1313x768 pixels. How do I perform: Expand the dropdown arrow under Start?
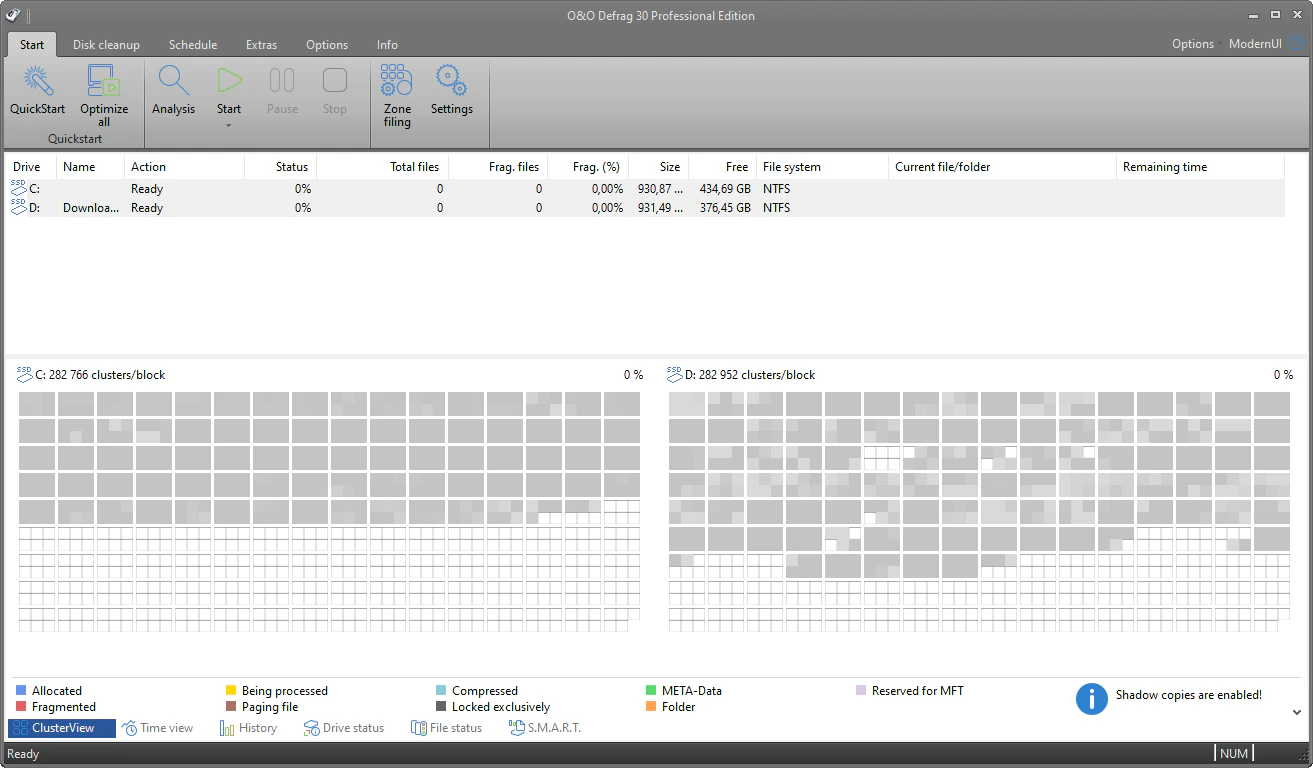pos(229,125)
